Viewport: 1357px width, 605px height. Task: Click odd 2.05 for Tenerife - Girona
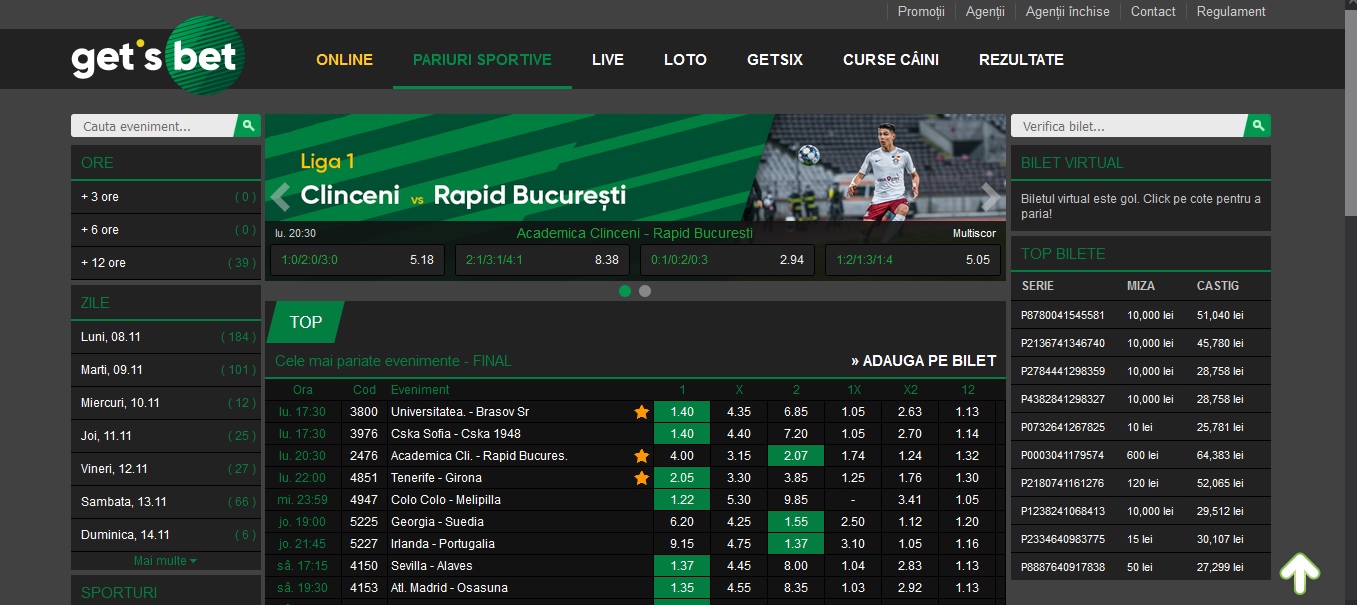pyautogui.click(x=682, y=478)
